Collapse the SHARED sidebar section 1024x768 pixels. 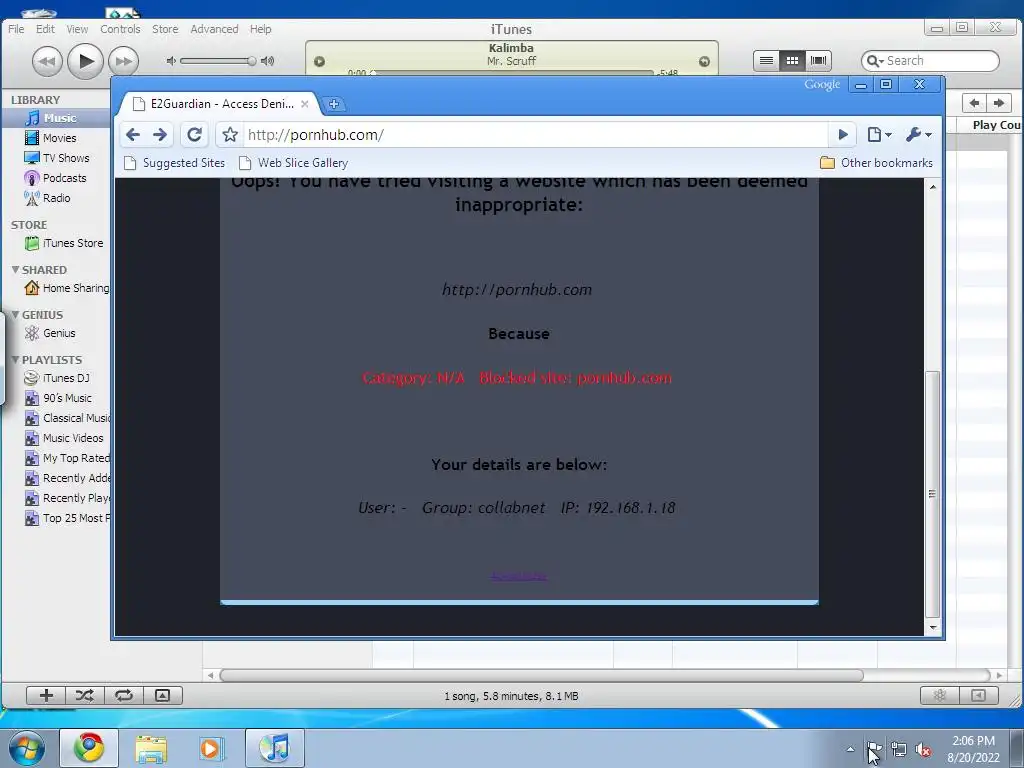pos(15,270)
